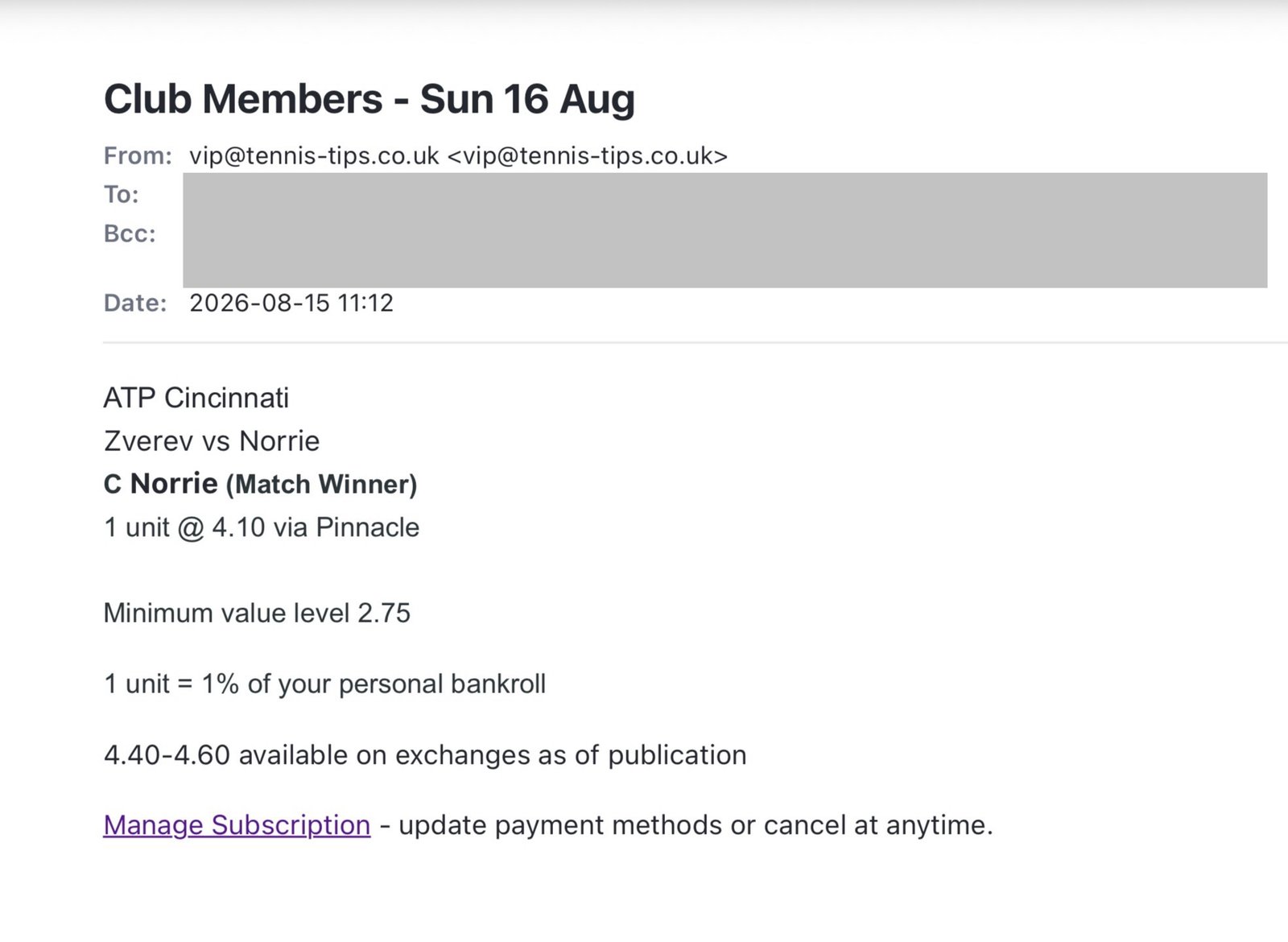Click the date value 2026-08-15 11:12

coord(291,303)
